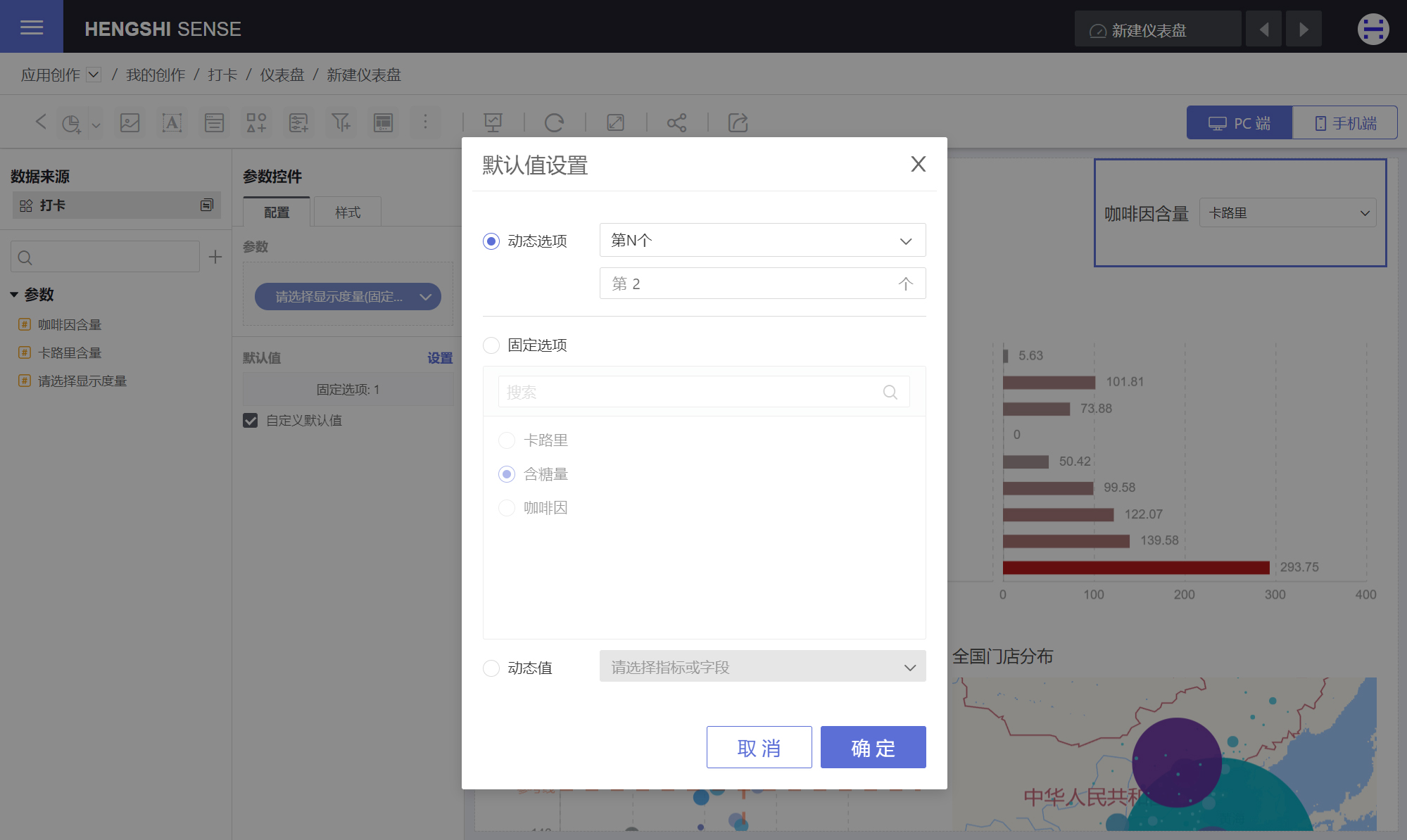Expand 第N个 dropdown selector
The width and height of the screenshot is (1407, 840).
point(762,240)
